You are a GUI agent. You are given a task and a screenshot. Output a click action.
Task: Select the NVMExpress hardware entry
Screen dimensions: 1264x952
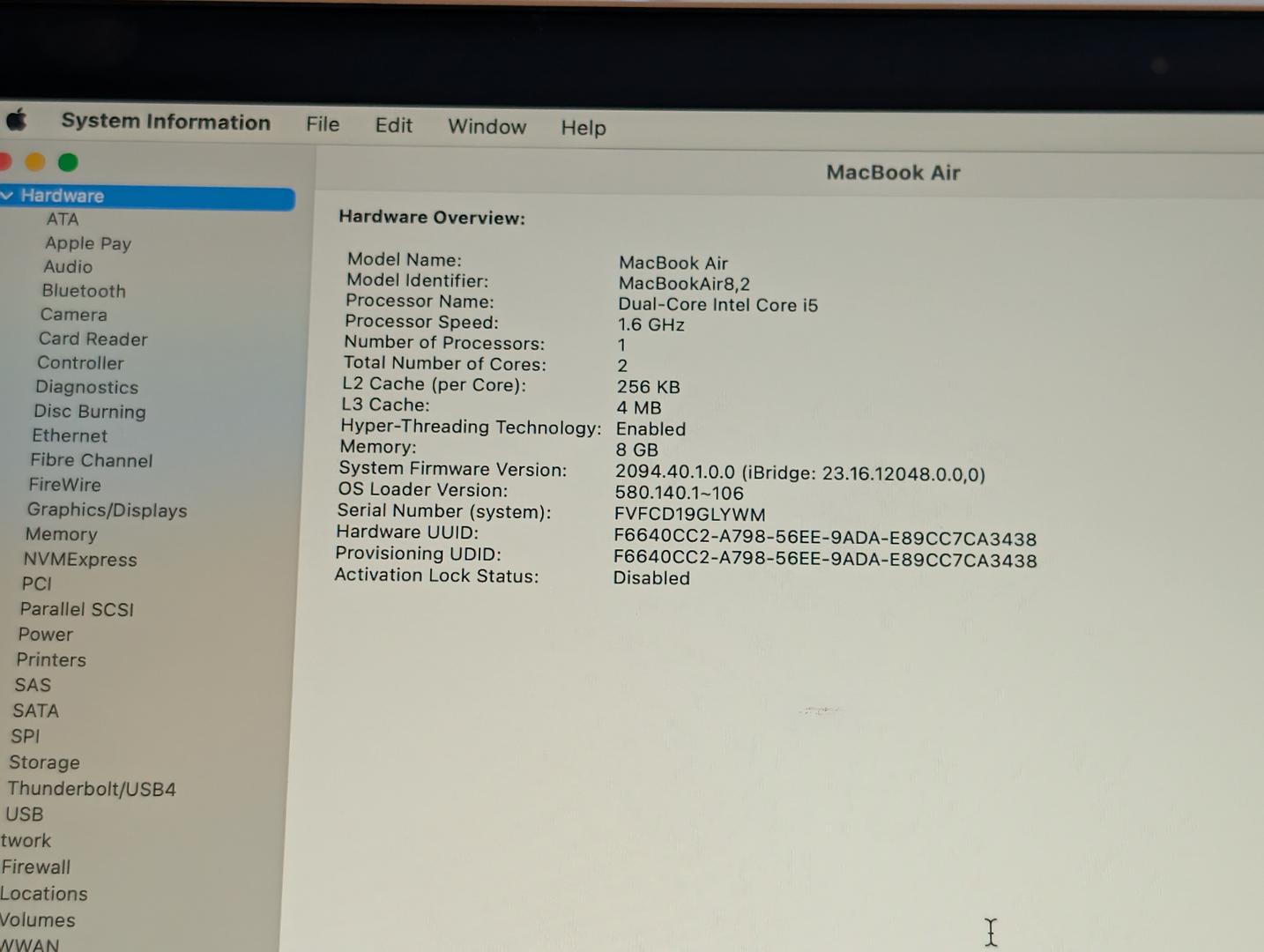pyautogui.click(x=80, y=560)
